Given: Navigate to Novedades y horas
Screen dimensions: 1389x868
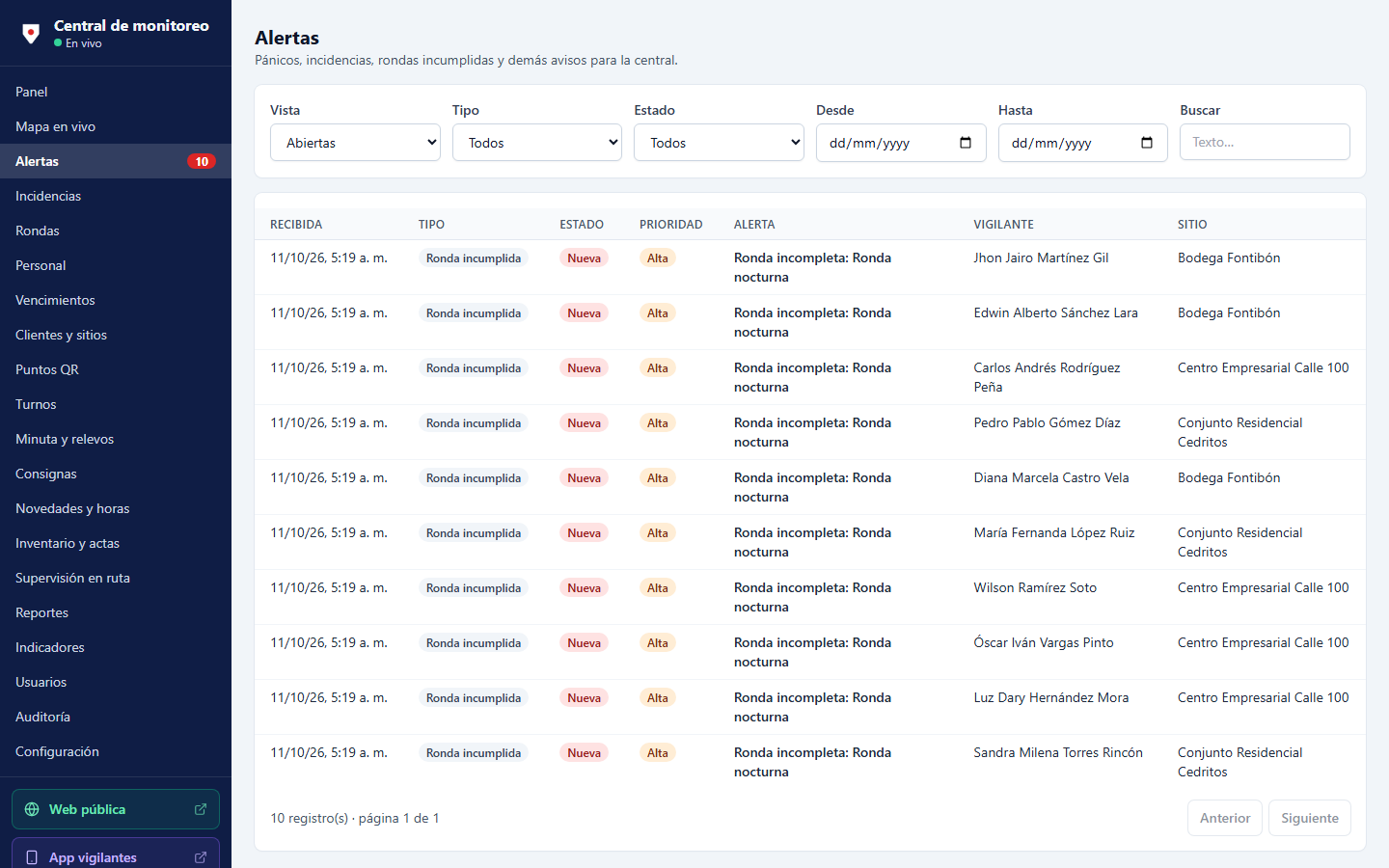Looking at the screenshot, I should pyautogui.click(x=116, y=508).
